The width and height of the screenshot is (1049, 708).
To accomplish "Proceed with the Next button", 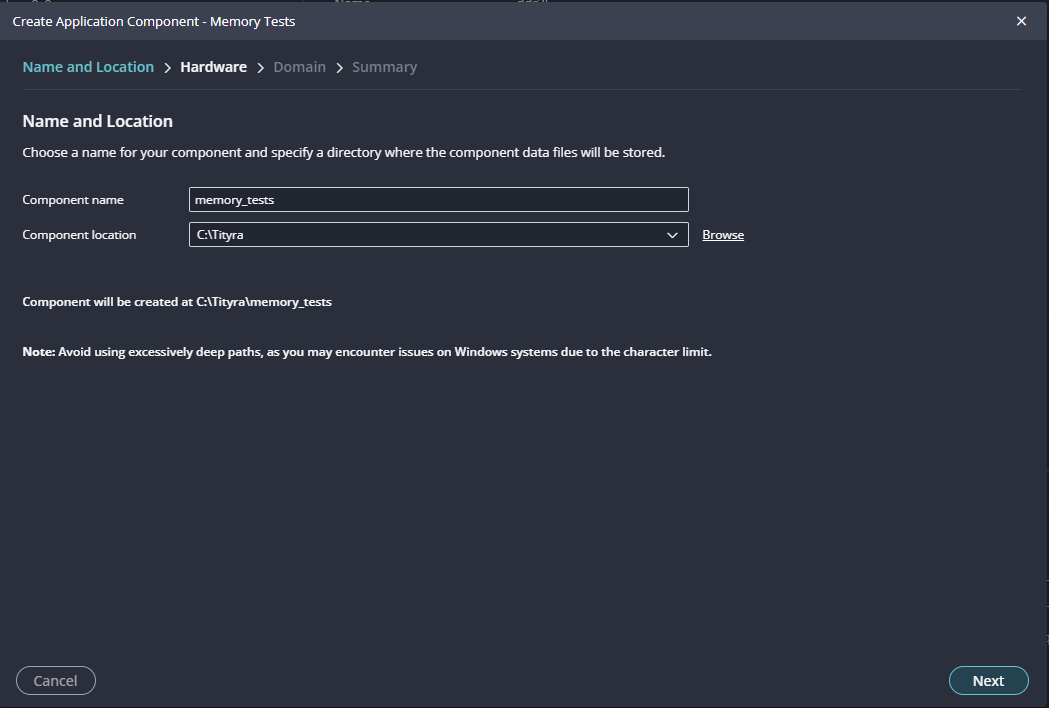I will click(x=988, y=681).
